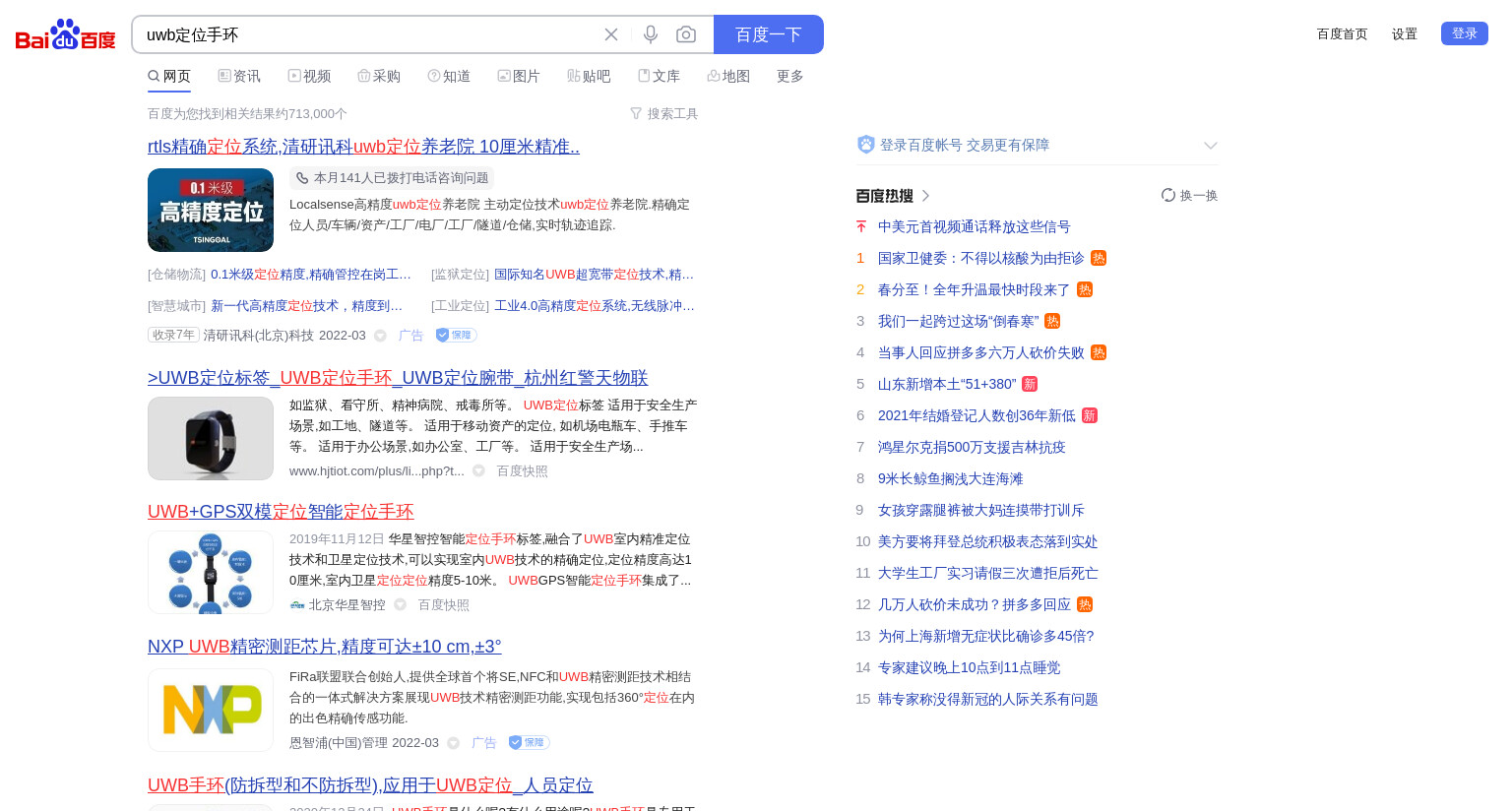Viewport: 1512px width, 811px height.
Task: Open hot topic 当事人回应拼多多六万人砍价失败
Action: coord(980,352)
